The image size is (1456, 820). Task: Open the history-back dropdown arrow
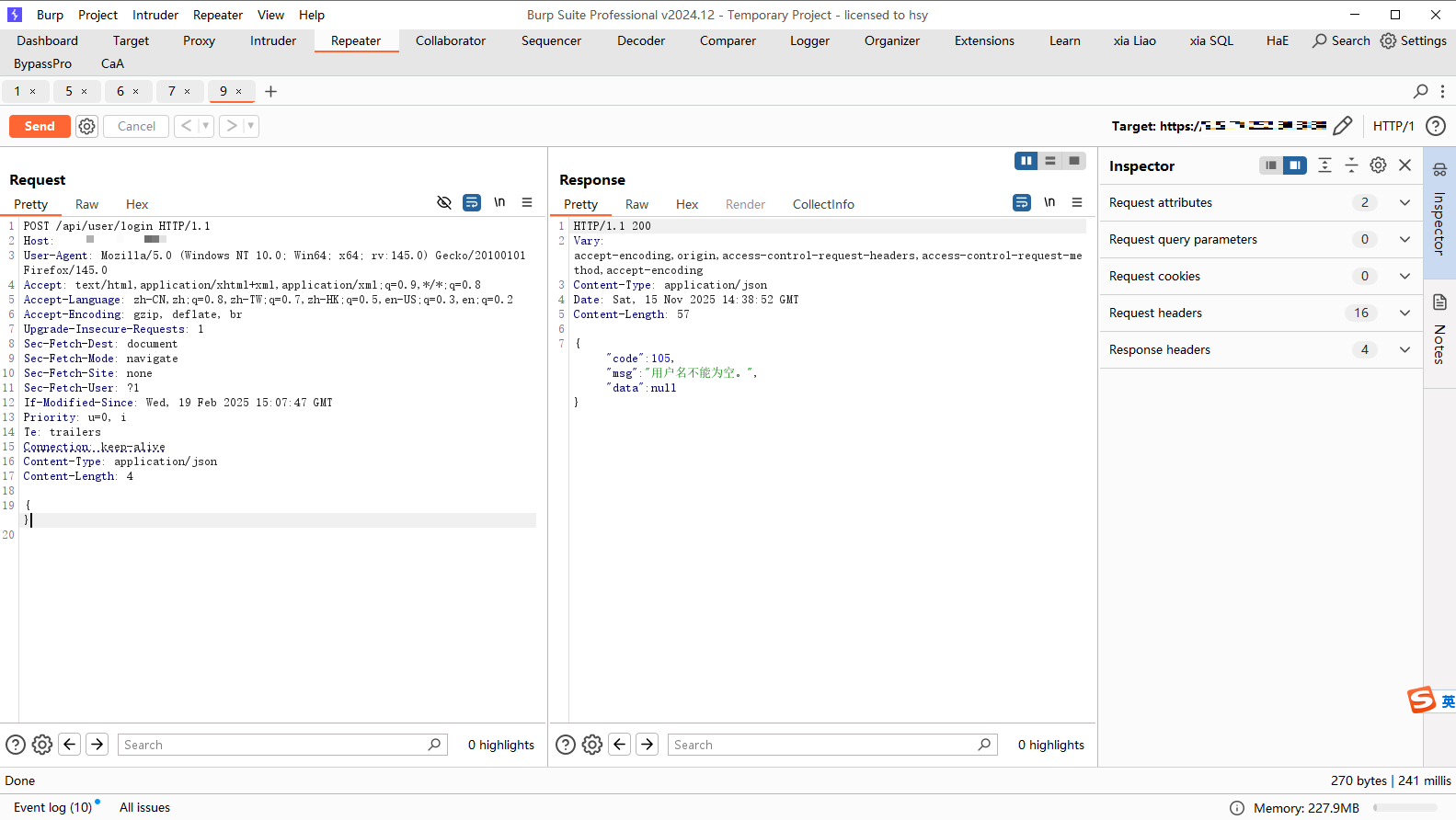(206, 126)
